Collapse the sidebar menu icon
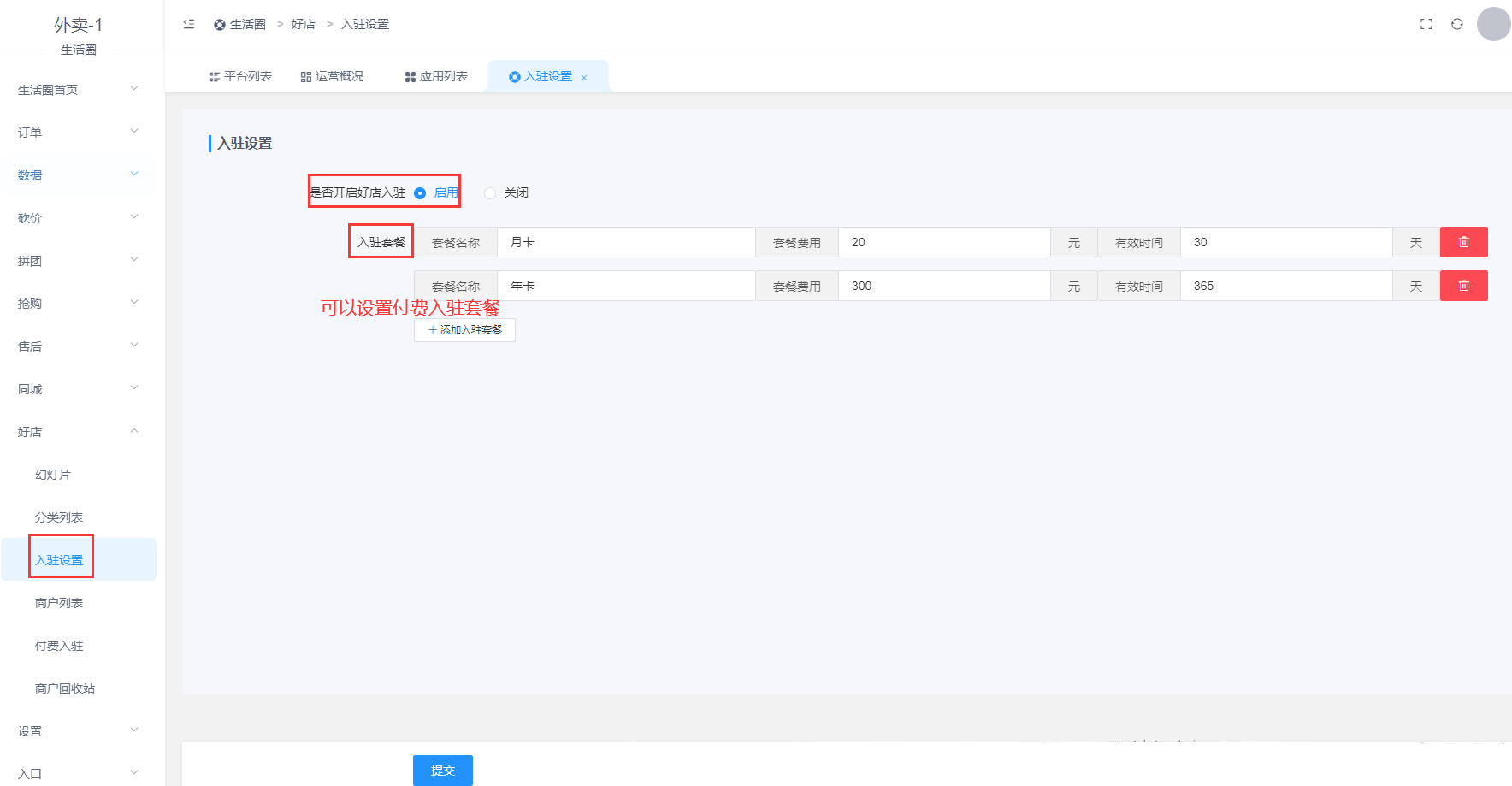This screenshot has height=786, width=1512. point(189,24)
